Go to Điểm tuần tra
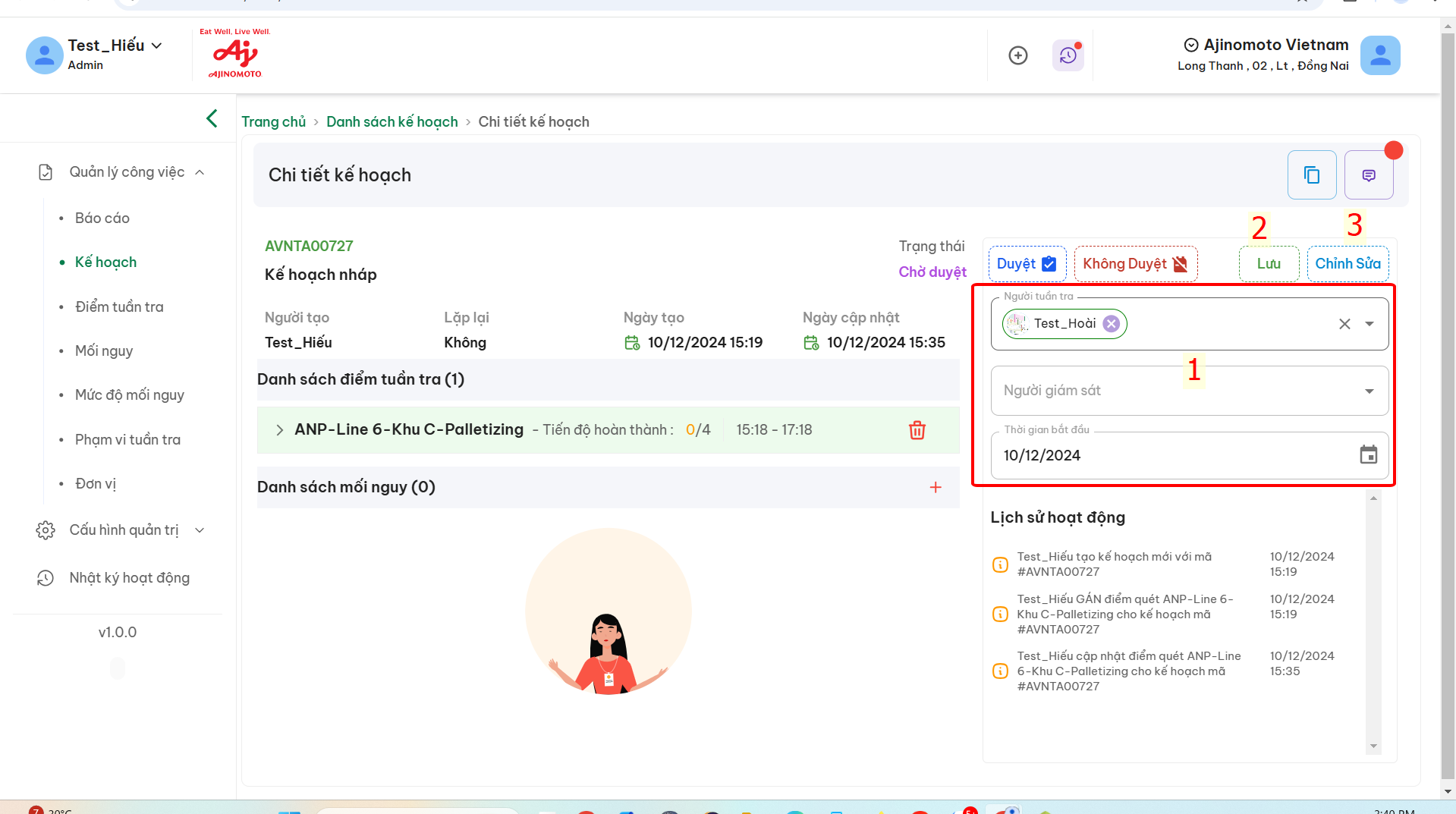This screenshot has width=1456, height=814. pos(119,306)
